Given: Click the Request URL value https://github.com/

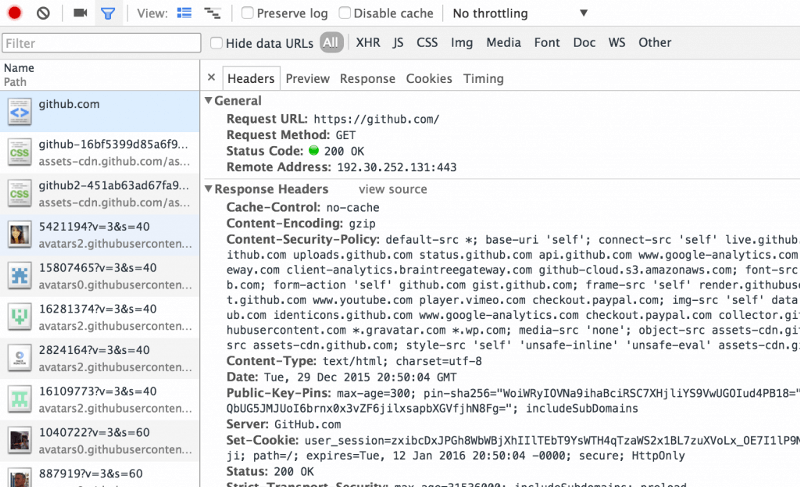Looking at the screenshot, I should click(x=377, y=119).
